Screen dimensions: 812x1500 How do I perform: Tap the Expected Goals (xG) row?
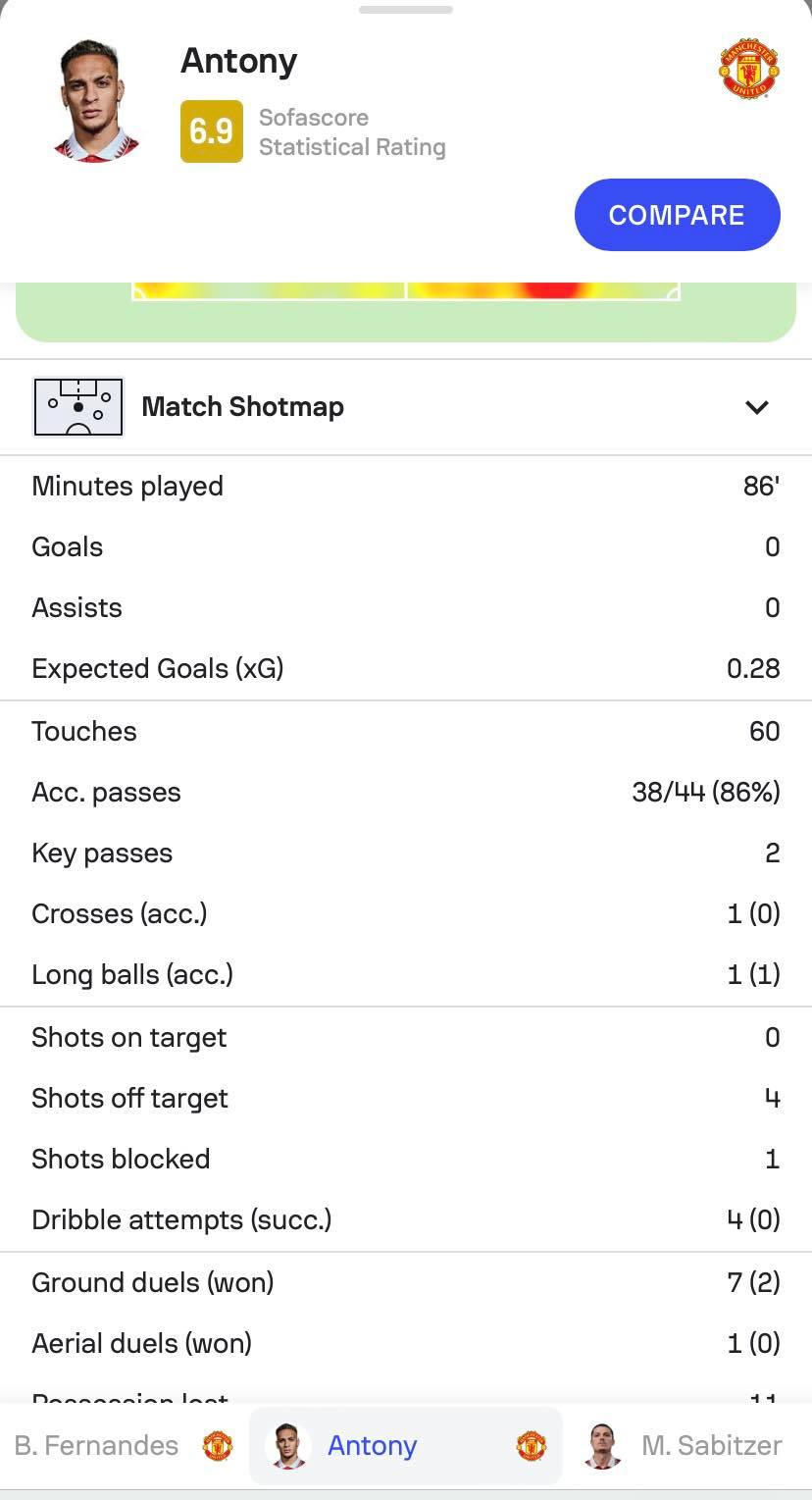coord(406,669)
